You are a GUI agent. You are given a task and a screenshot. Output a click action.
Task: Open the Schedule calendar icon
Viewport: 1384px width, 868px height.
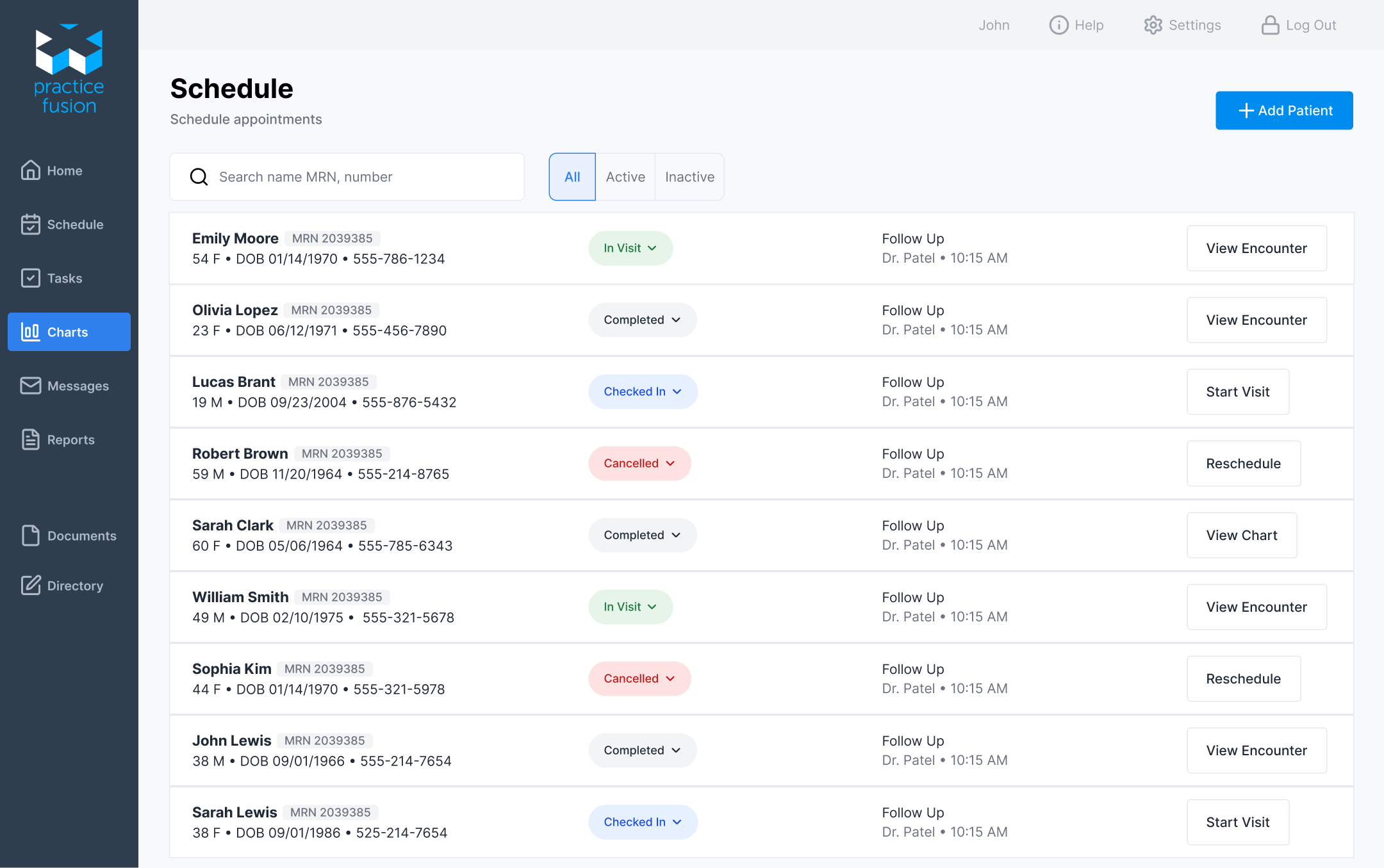(x=30, y=224)
